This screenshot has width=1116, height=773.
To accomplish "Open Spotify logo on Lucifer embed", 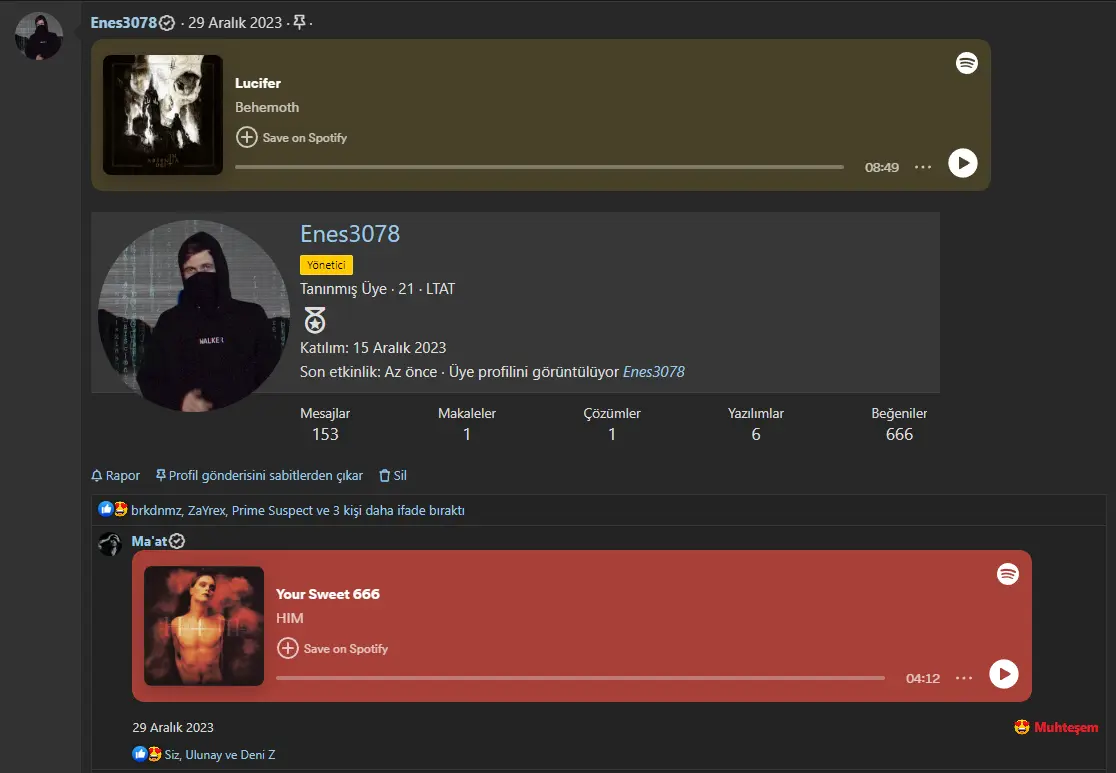I will point(966,63).
